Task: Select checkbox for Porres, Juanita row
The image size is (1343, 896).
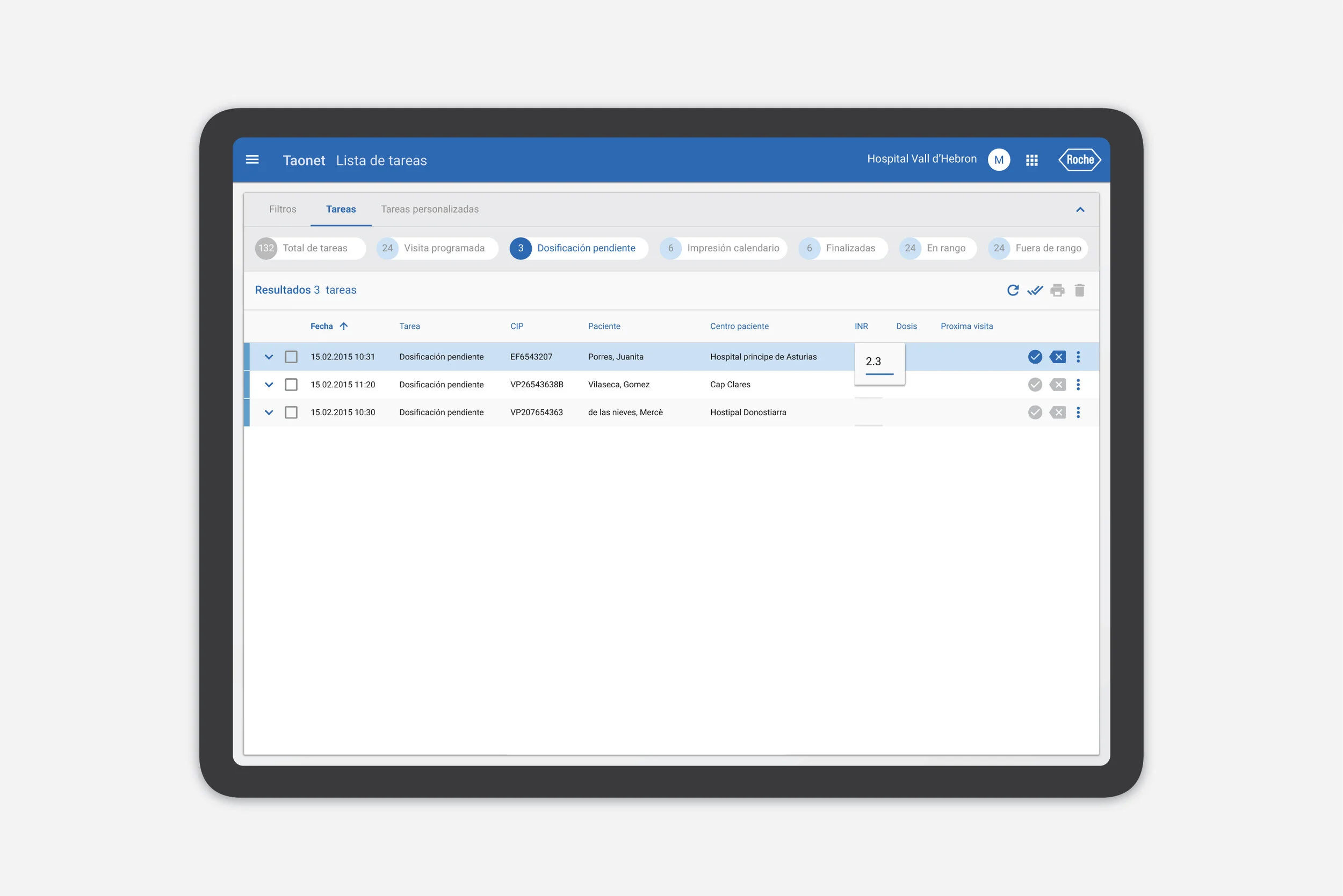Action: click(x=291, y=357)
